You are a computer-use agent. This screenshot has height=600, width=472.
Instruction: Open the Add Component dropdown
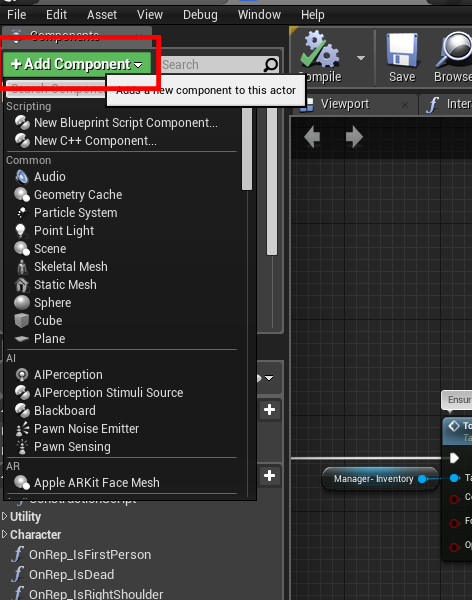(x=77, y=64)
